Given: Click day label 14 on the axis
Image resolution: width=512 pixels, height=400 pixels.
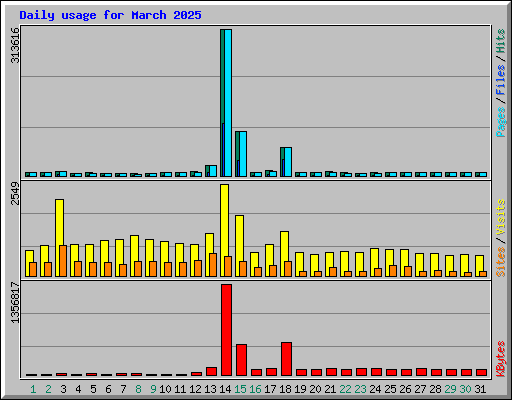Looking at the screenshot, I should pos(225,389).
